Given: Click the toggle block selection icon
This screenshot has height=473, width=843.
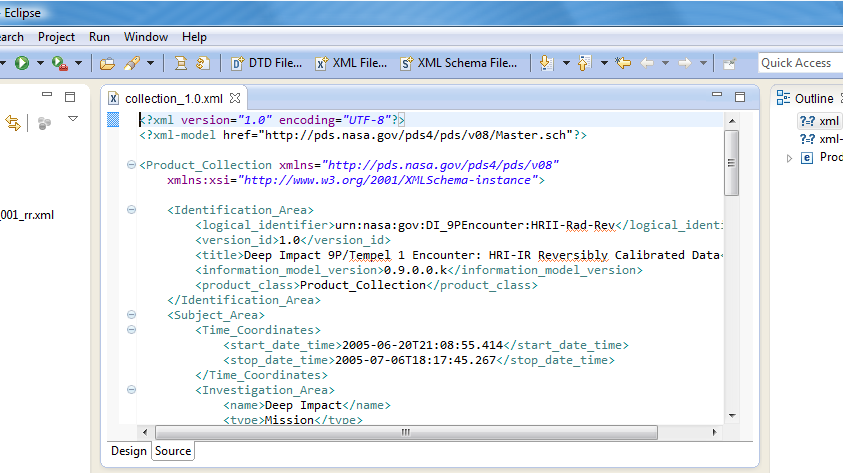Looking at the screenshot, I should [181, 63].
